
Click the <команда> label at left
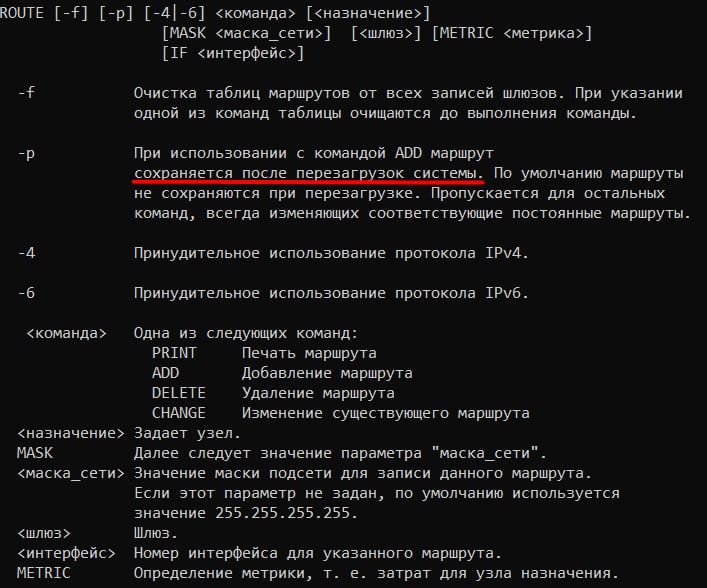[x=66, y=333]
